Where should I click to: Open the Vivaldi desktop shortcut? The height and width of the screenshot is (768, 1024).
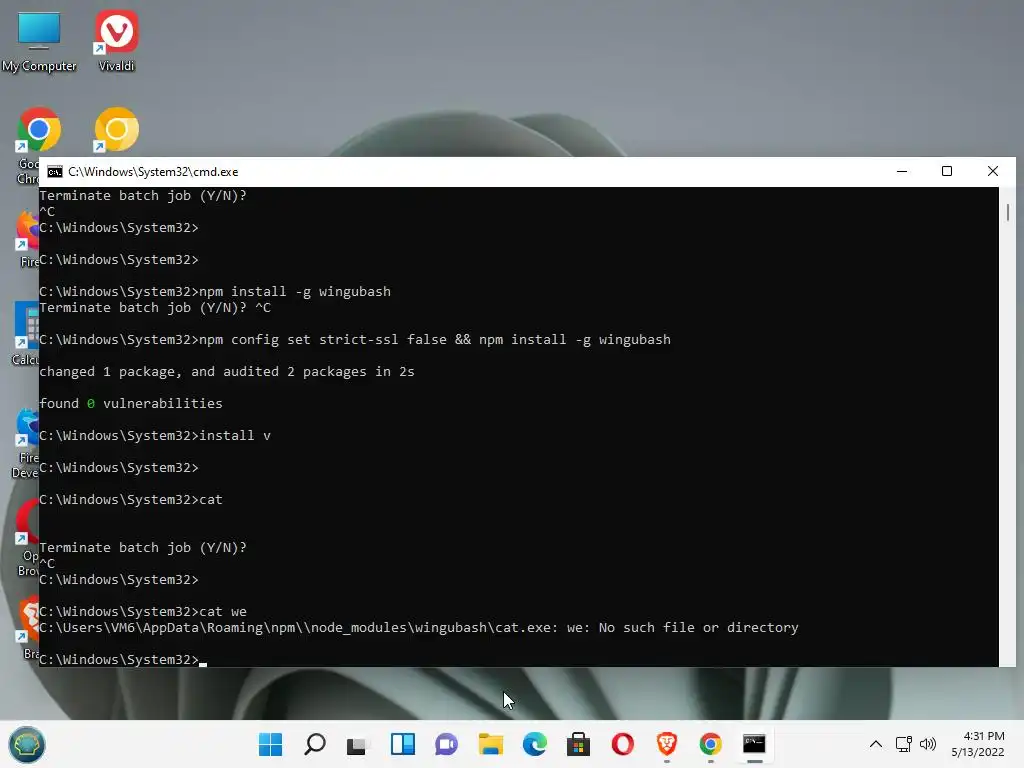pos(116,40)
